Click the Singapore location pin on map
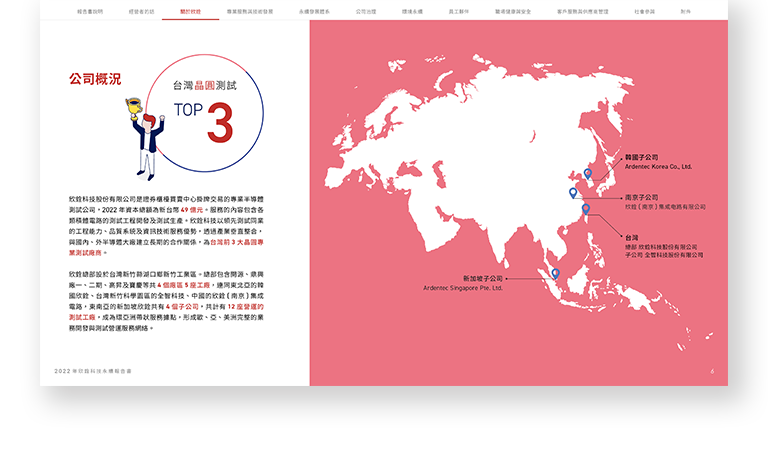The height and width of the screenshot is (466, 768). [555, 273]
